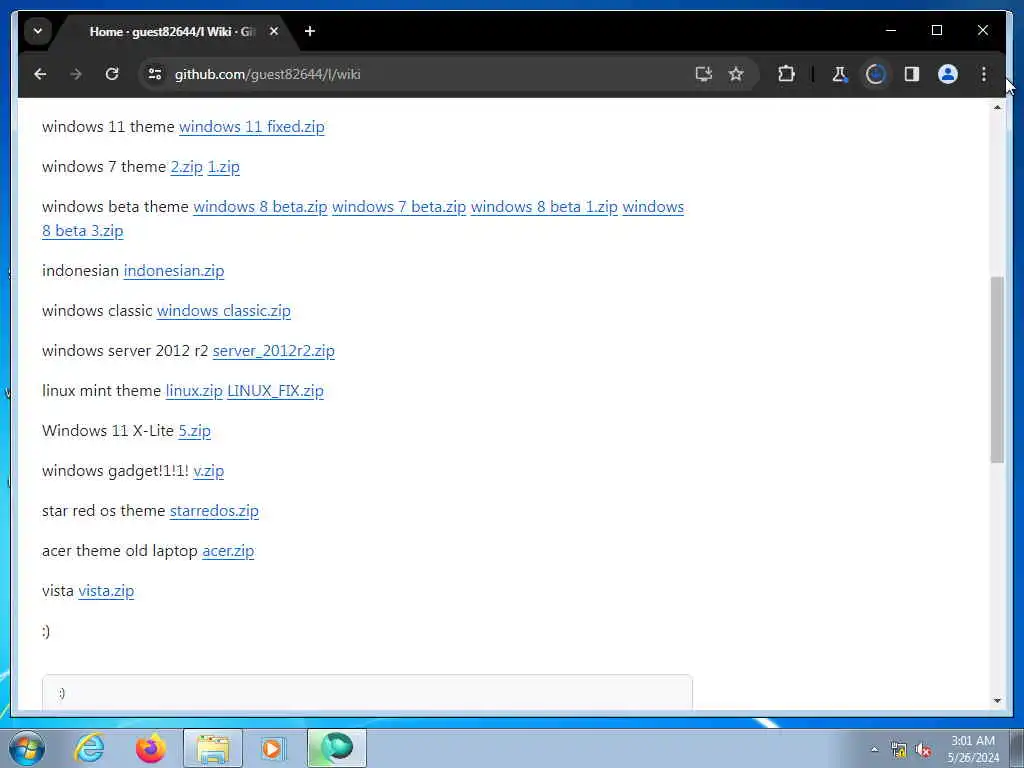Show hidden system tray icons
This screenshot has width=1024, height=768.
pos(874,750)
